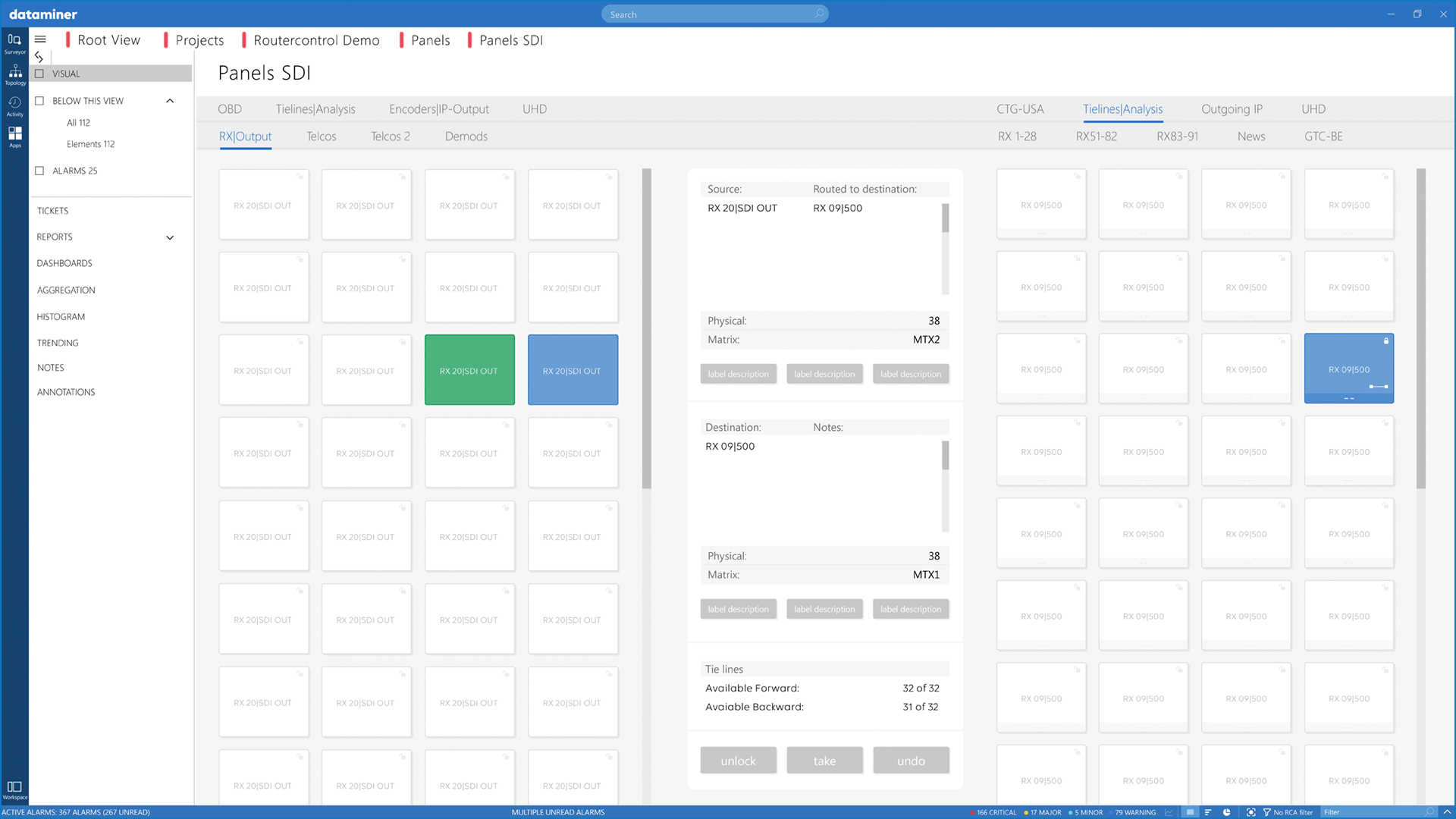The width and height of the screenshot is (1456, 819).
Task: Click last label description button under Destination
Action: (911, 609)
